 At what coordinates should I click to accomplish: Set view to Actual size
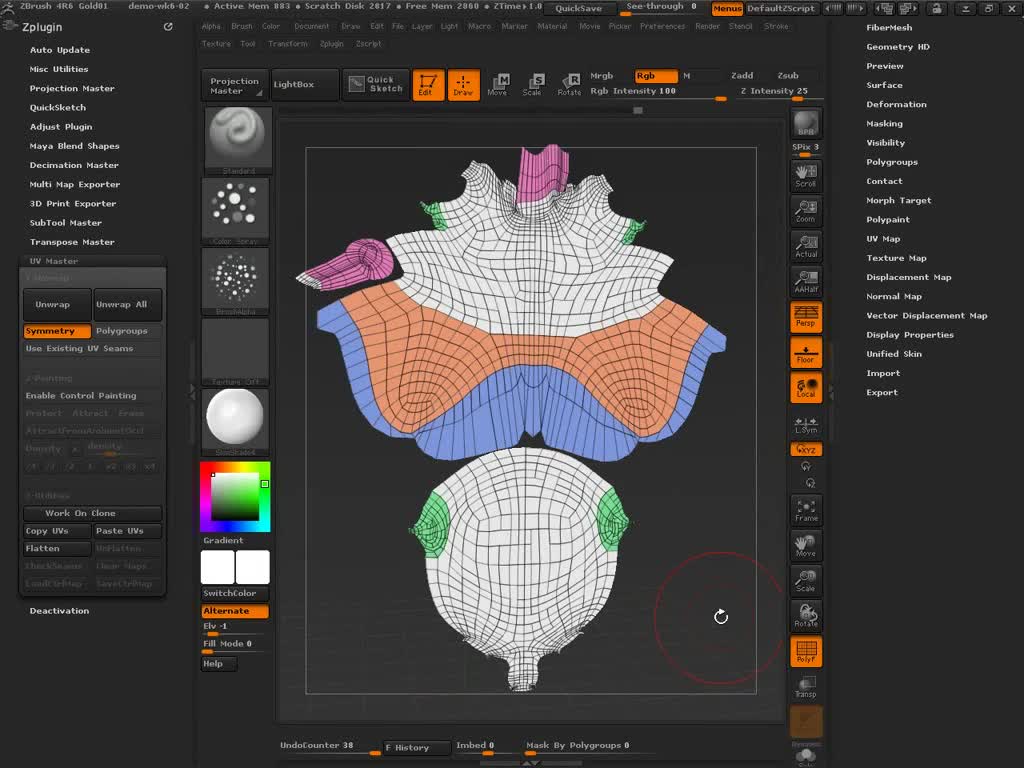806,246
